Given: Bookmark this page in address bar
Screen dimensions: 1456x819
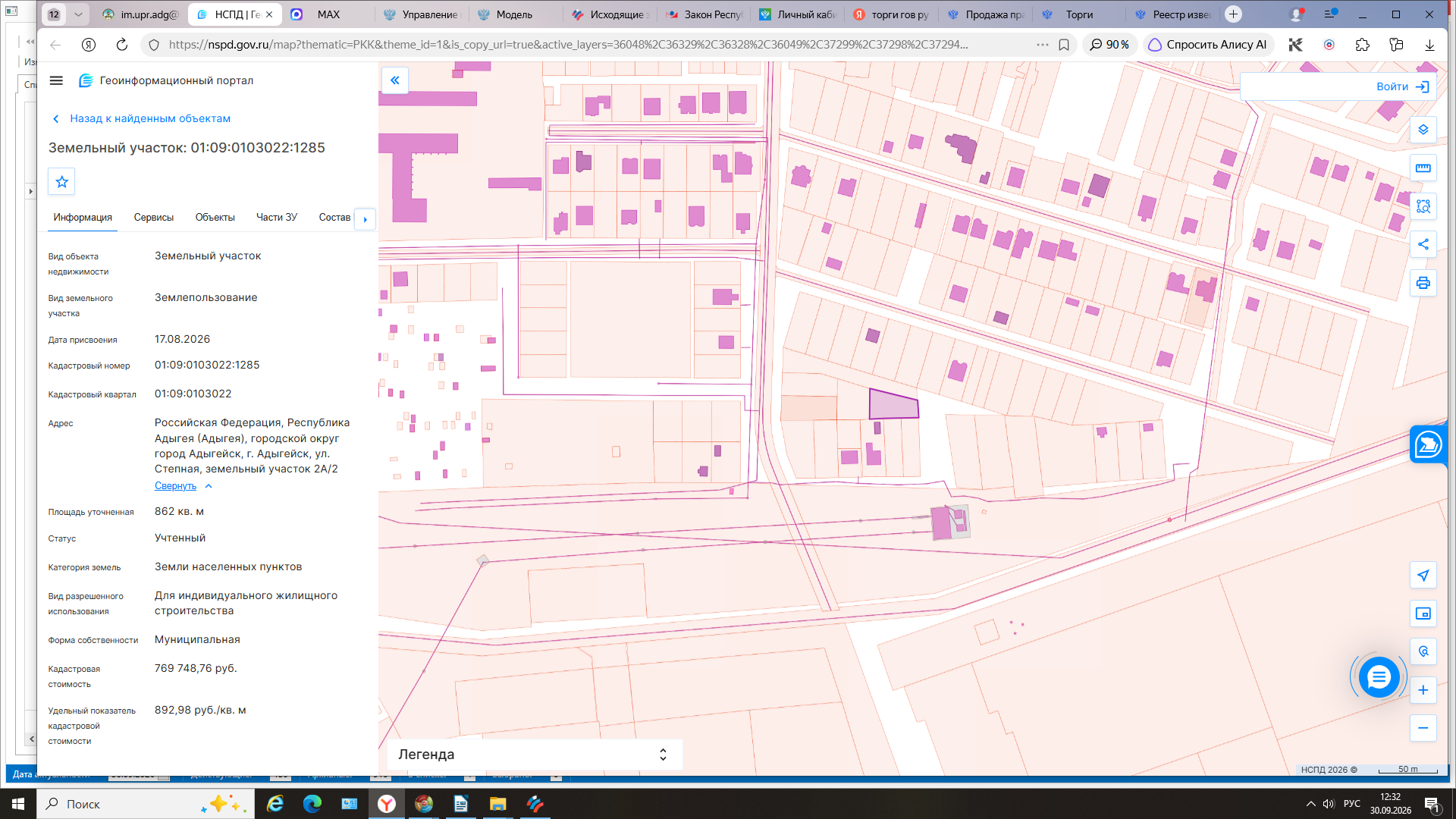Looking at the screenshot, I should click(x=1064, y=45).
